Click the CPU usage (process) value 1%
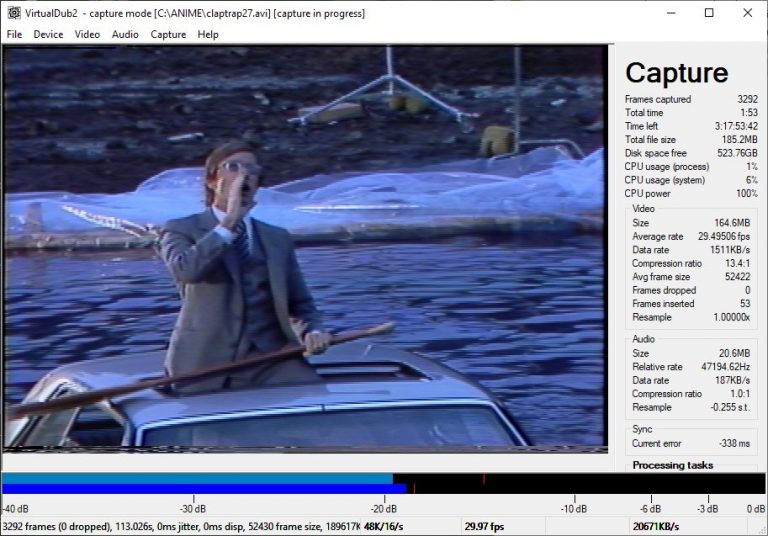Image resolution: width=768 pixels, height=536 pixels. [x=752, y=167]
